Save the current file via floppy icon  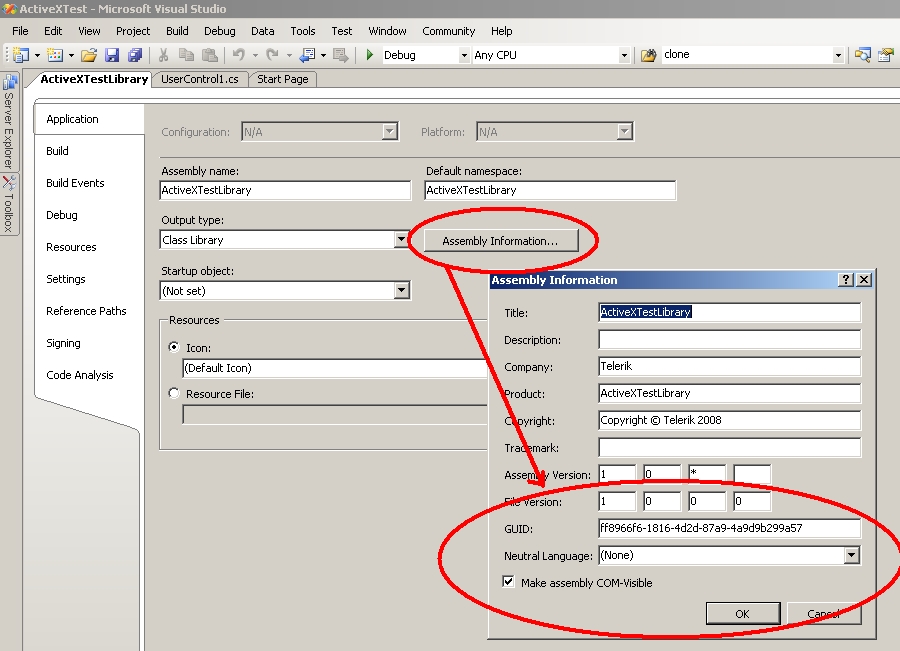(x=112, y=55)
